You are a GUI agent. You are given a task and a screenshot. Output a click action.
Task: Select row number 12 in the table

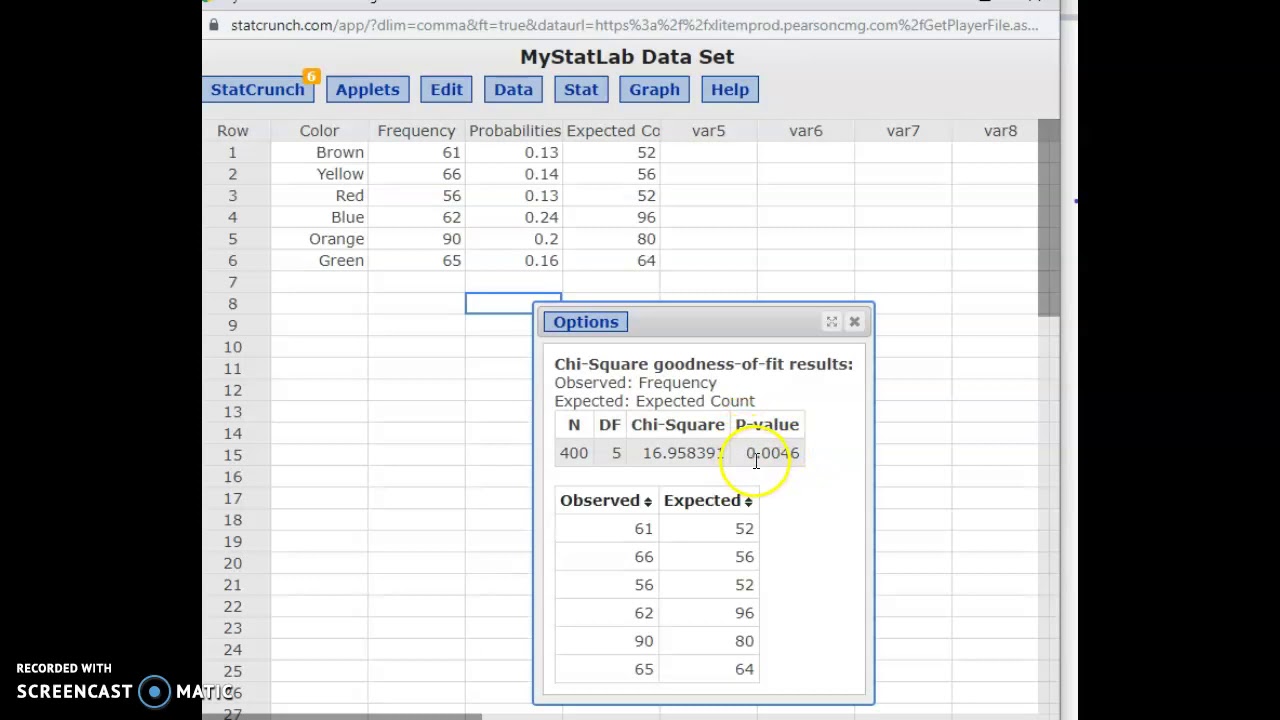tap(233, 390)
